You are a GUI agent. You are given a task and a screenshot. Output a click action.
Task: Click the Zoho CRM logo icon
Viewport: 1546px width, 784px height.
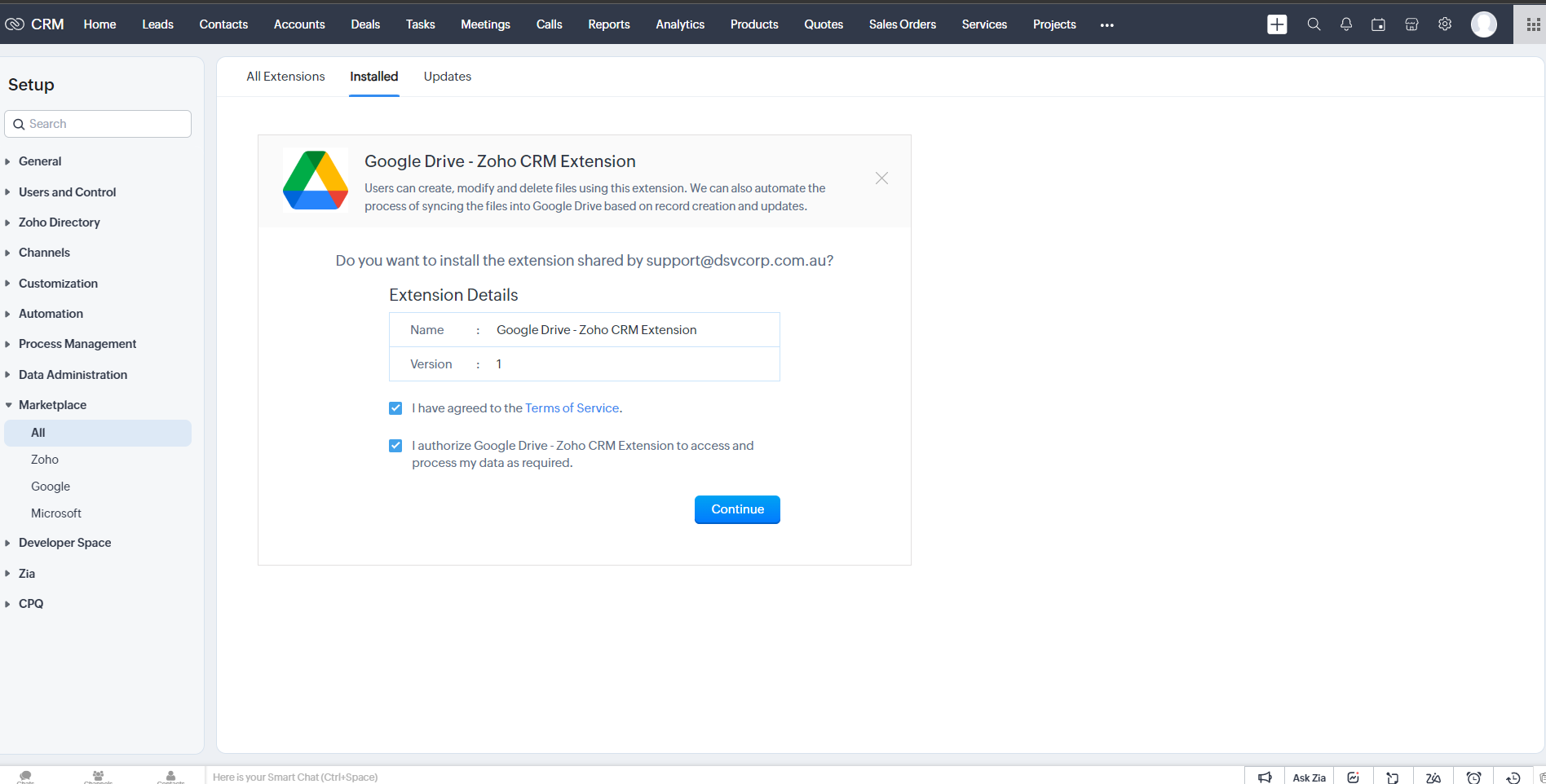pyautogui.click(x=14, y=24)
